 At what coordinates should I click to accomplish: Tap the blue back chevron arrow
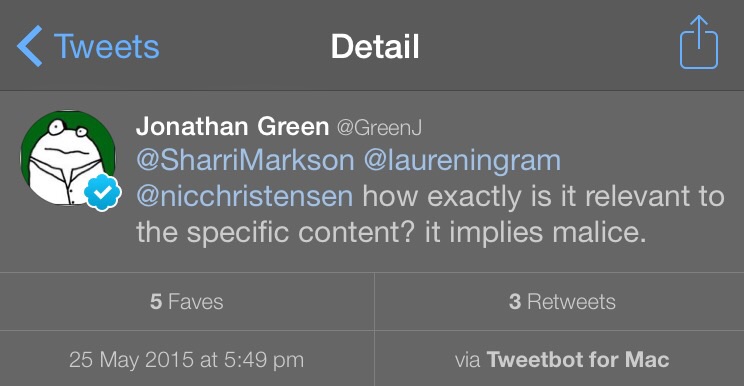point(29,46)
